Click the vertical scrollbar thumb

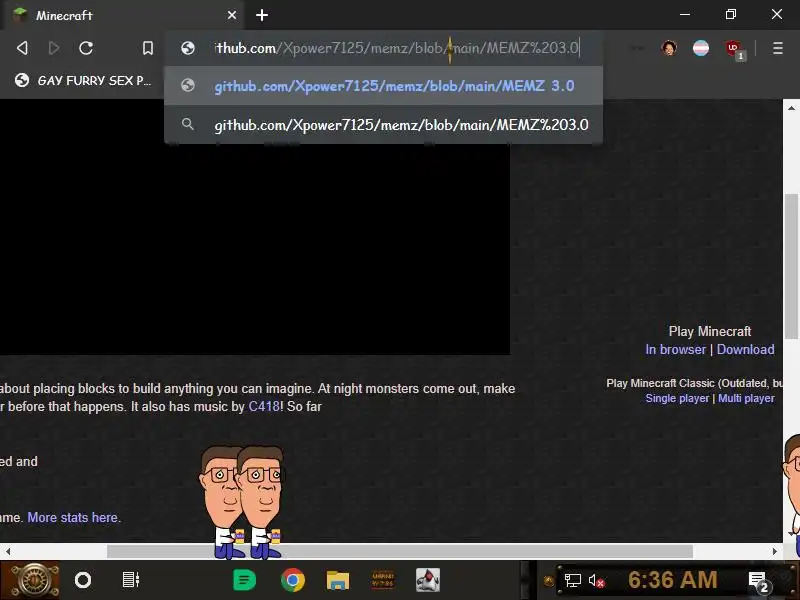(x=791, y=265)
